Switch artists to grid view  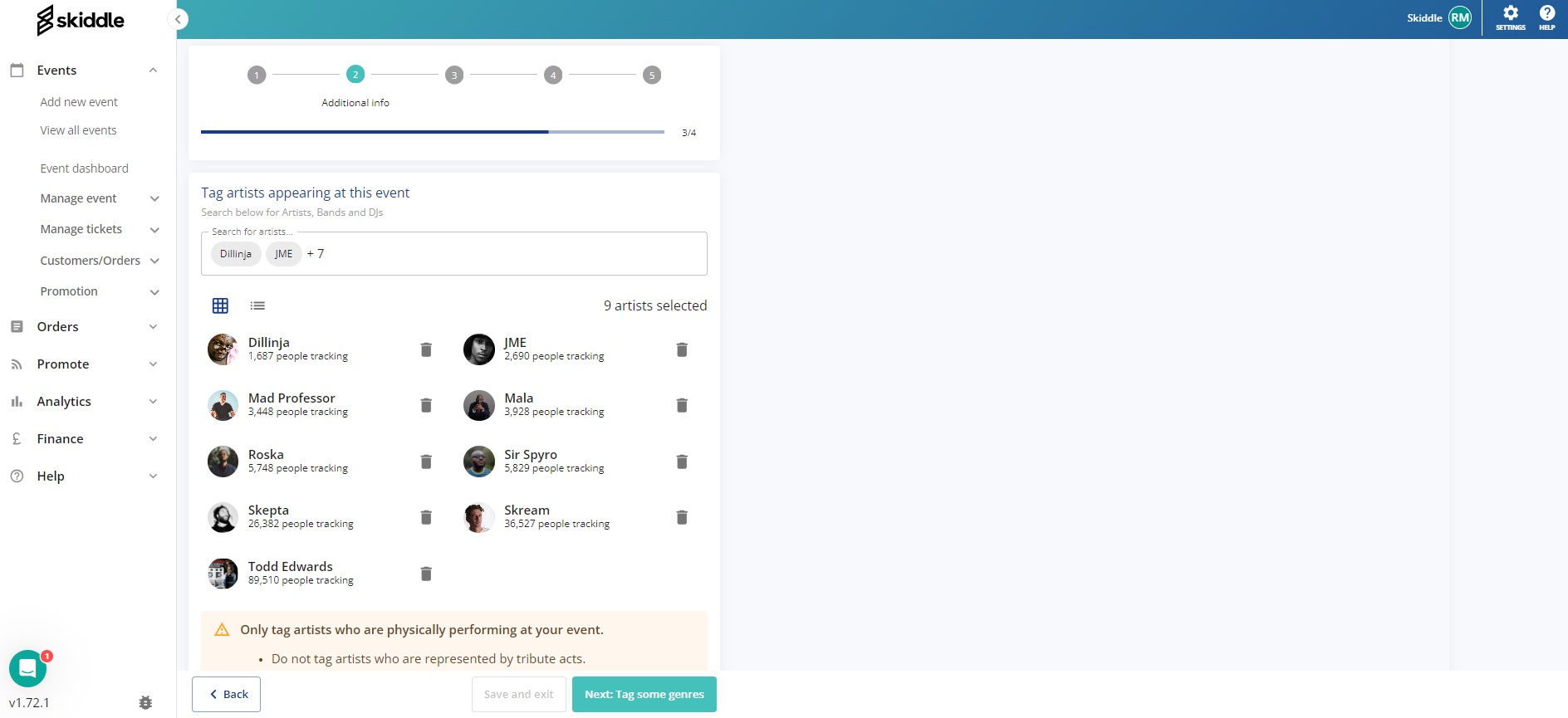(x=220, y=305)
